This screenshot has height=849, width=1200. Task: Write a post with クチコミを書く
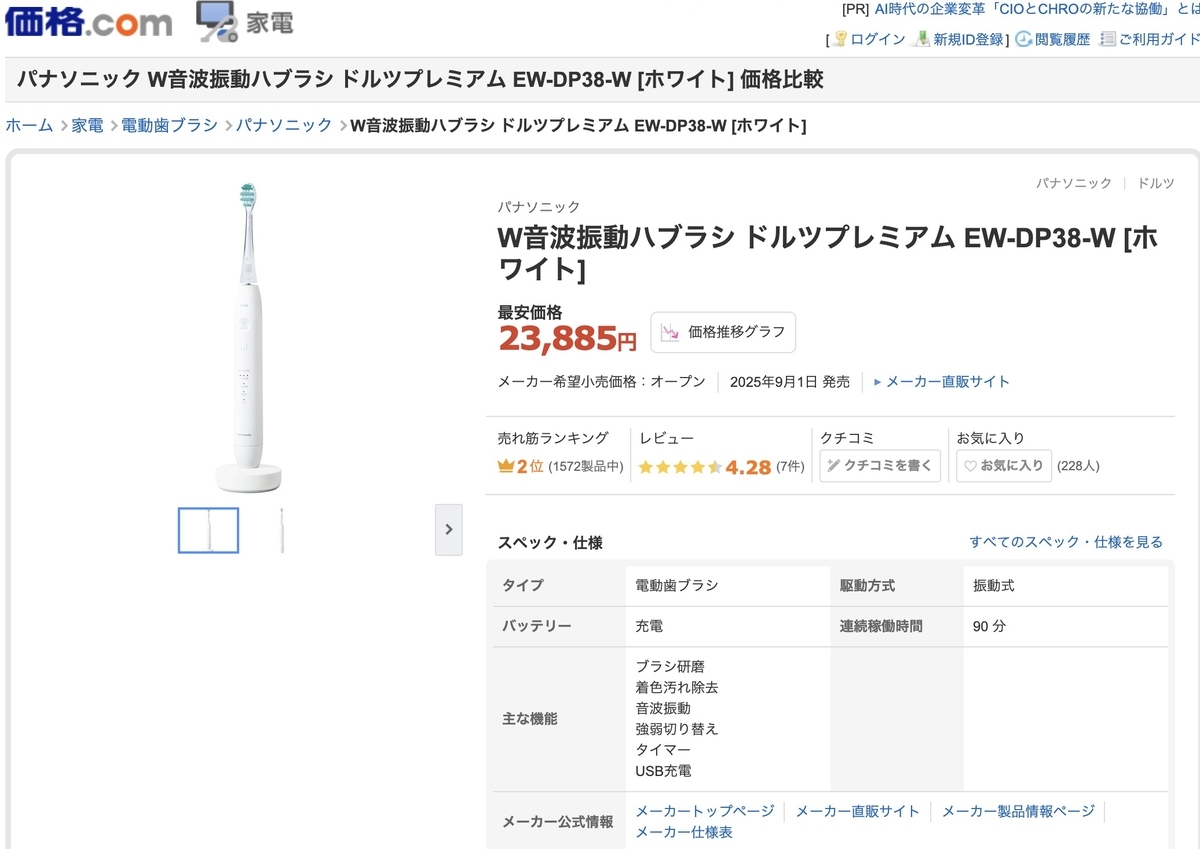pyautogui.click(x=880, y=466)
